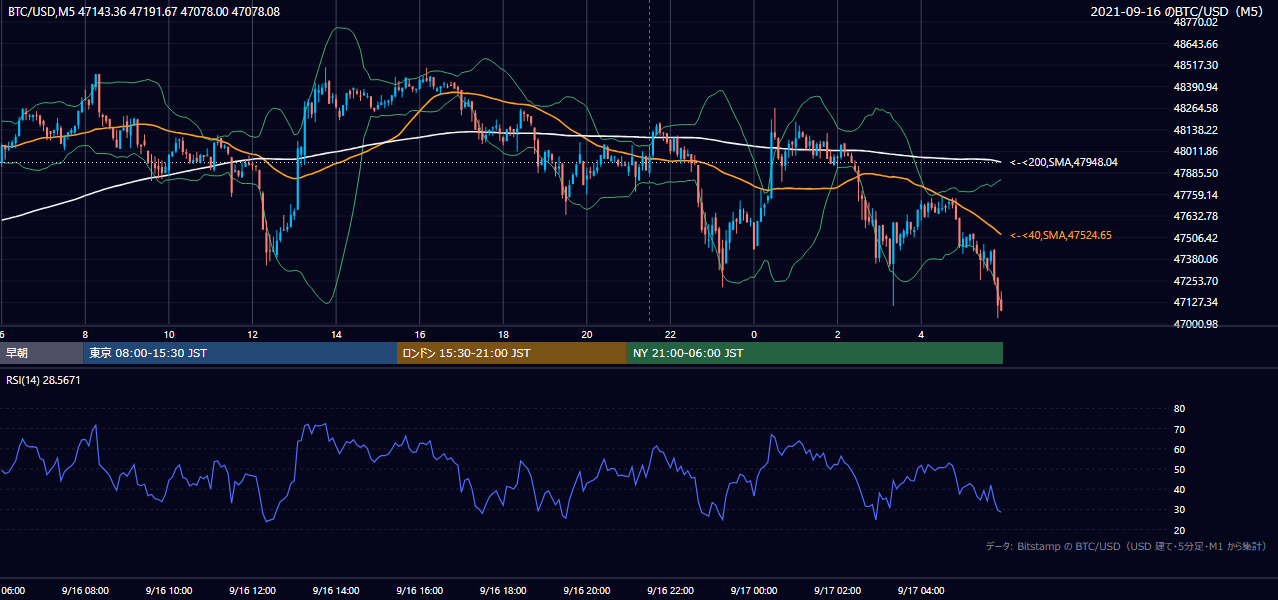Click RSI scale label 40

point(1179,489)
